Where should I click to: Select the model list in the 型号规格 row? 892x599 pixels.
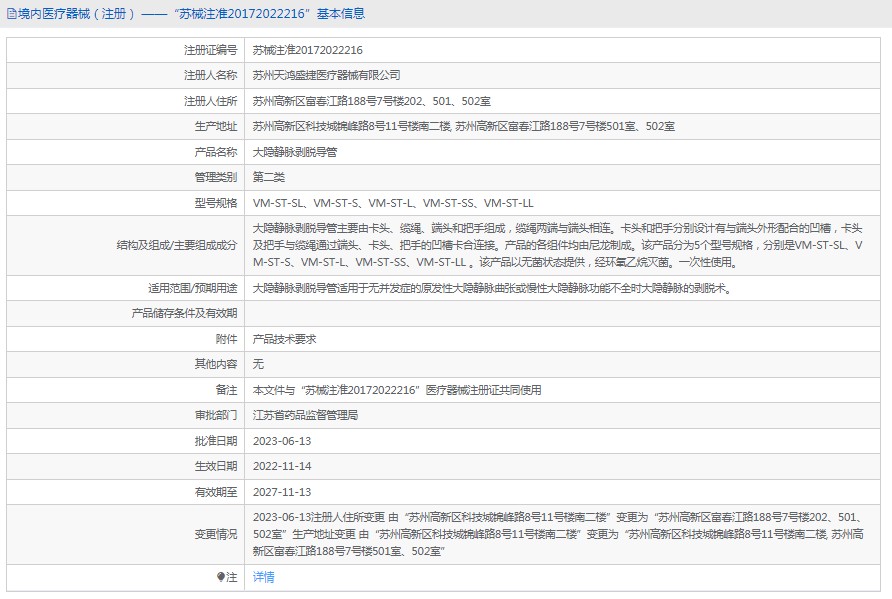pos(393,203)
